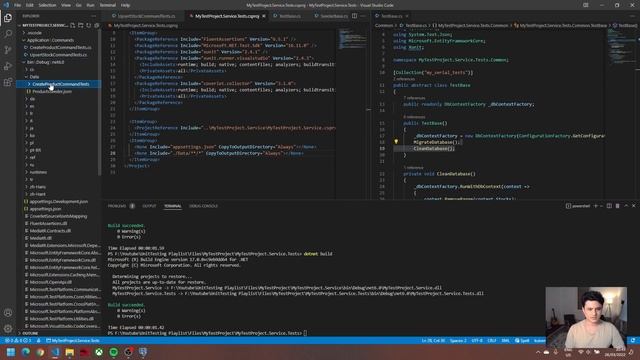
Task: Open the Help menu
Action: tap(125, 5)
